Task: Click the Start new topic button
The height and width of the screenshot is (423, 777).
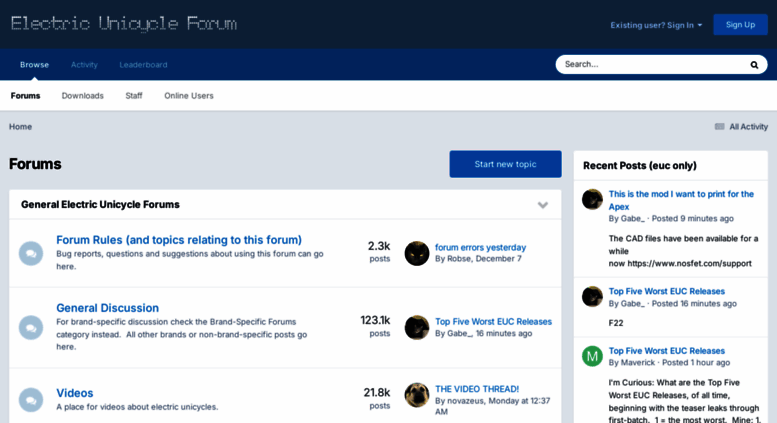Action: pos(505,164)
